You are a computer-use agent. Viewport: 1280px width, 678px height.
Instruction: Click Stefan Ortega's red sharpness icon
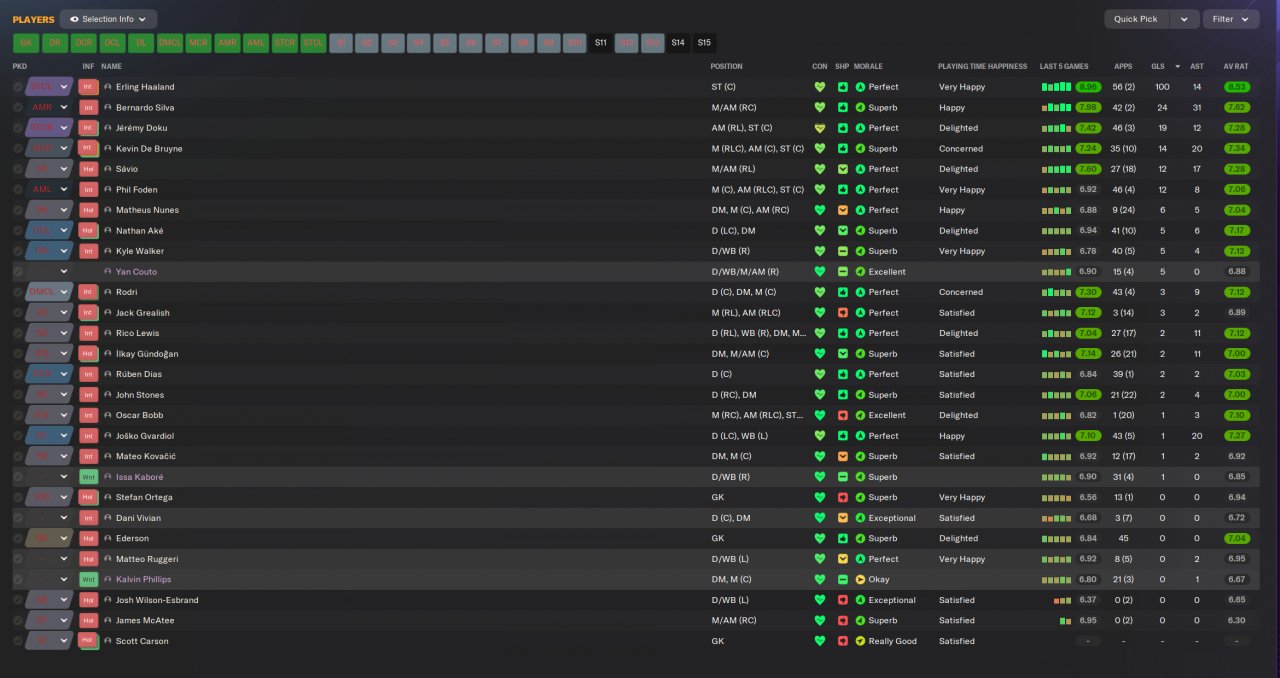pos(843,498)
